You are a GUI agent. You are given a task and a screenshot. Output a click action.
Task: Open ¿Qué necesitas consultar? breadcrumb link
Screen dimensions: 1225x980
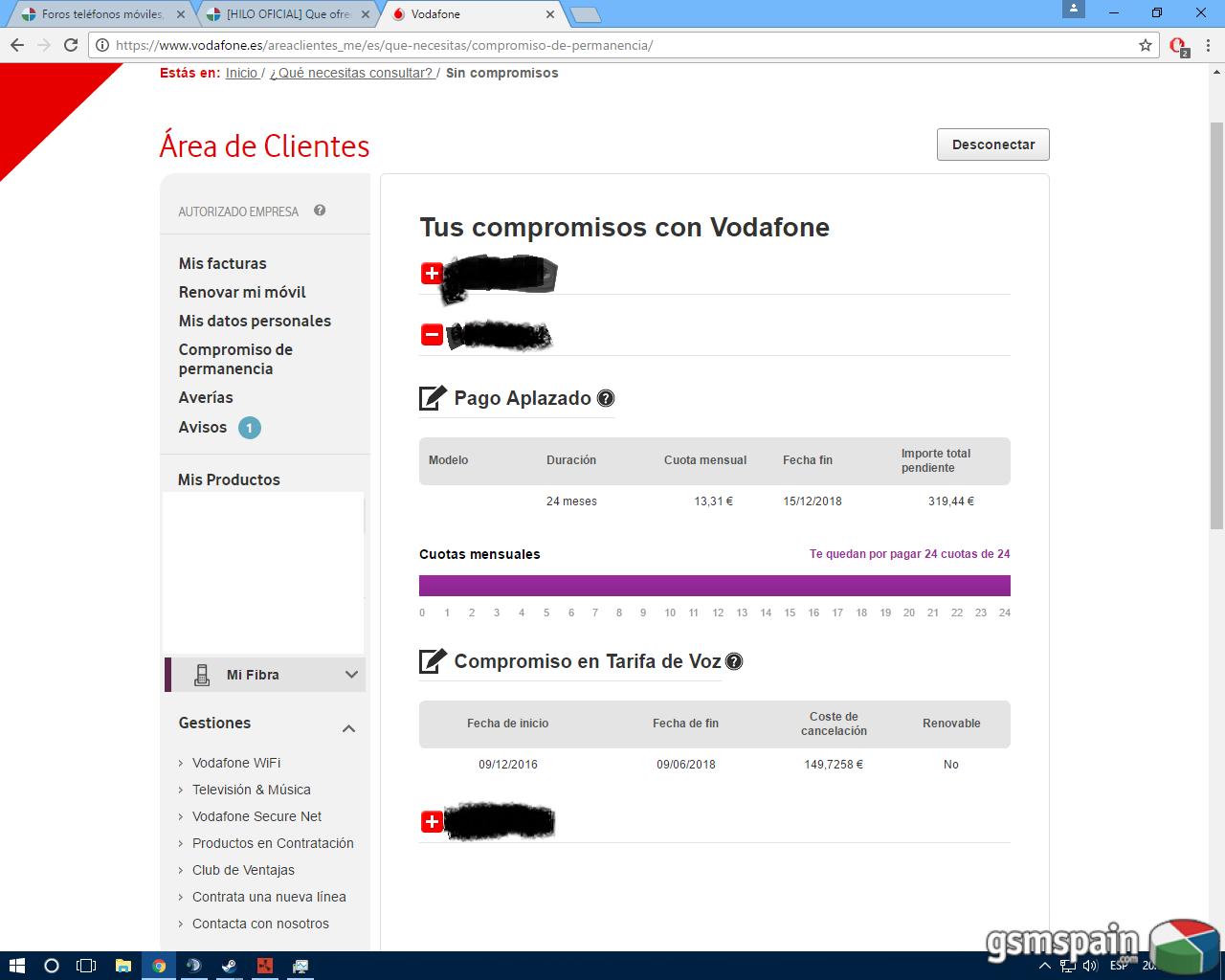(351, 73)
